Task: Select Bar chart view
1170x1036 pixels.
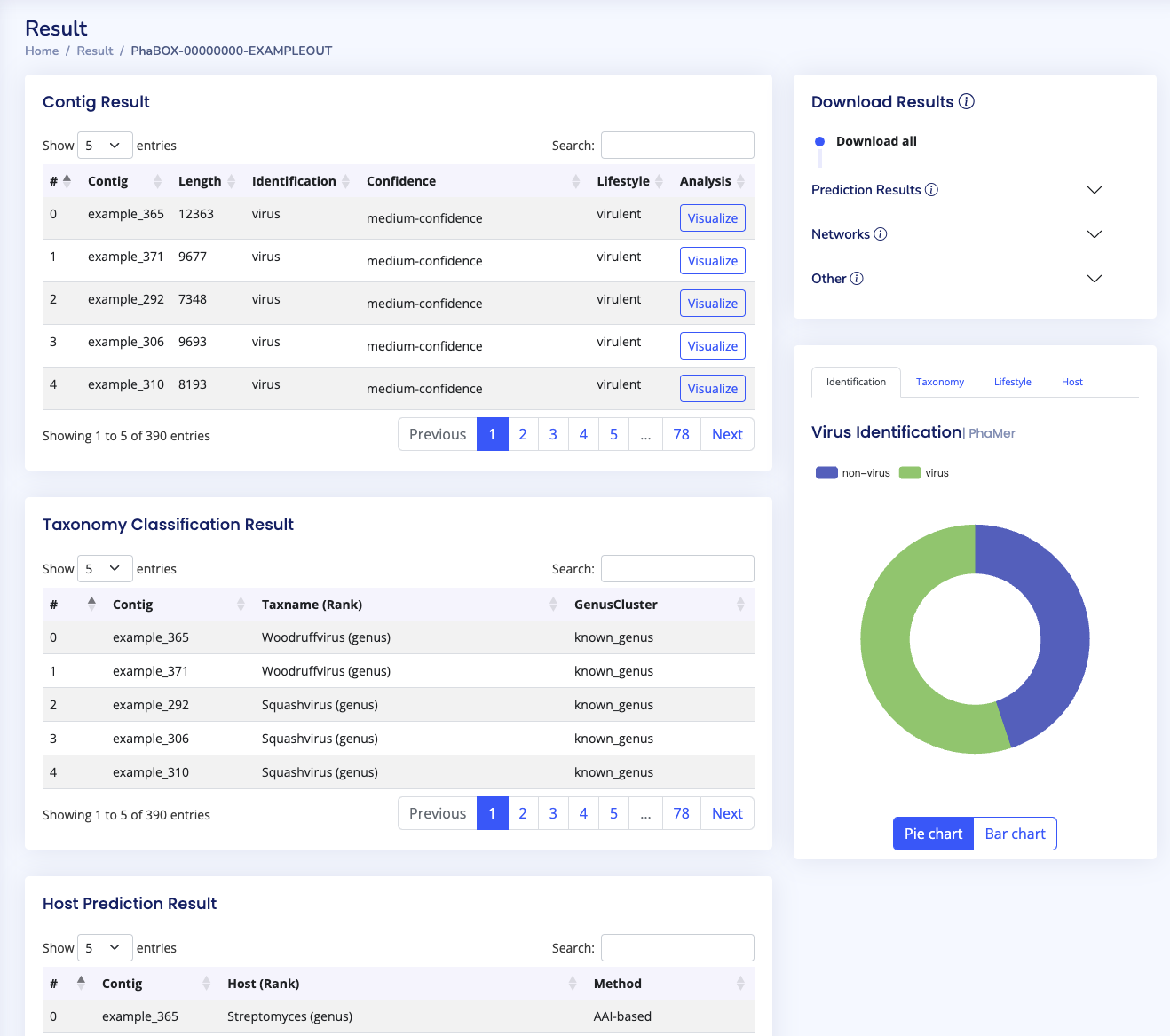Action: click(x=1016, y=834)
